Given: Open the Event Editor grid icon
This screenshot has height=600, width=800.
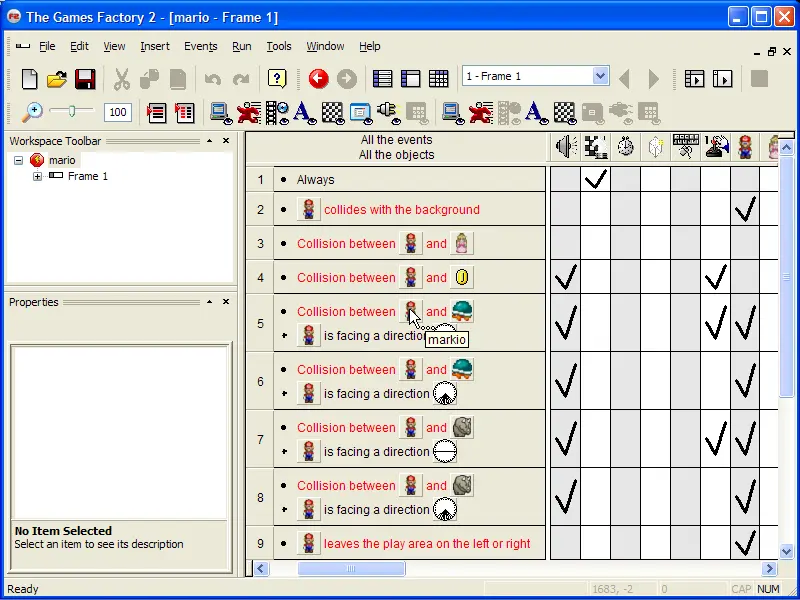Looking at the screenshot, I should (x=439, y=79).
